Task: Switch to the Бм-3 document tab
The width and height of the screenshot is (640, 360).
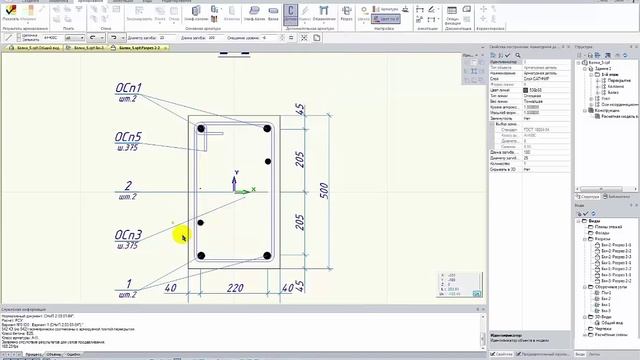Action: point(86,48)
